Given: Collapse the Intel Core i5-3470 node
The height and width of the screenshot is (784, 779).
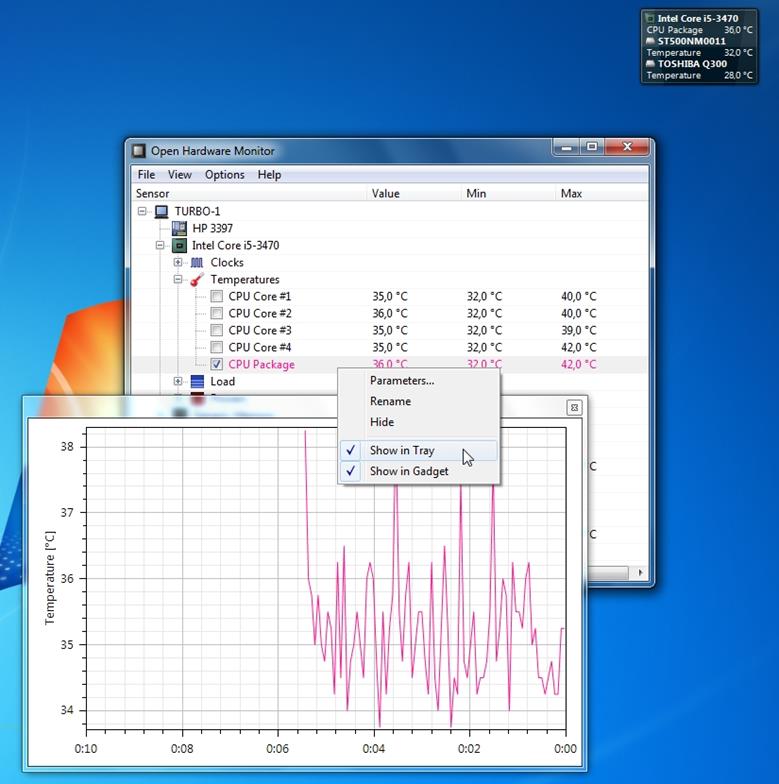Looking at the screenshot, I should click(x=160, y=246).
